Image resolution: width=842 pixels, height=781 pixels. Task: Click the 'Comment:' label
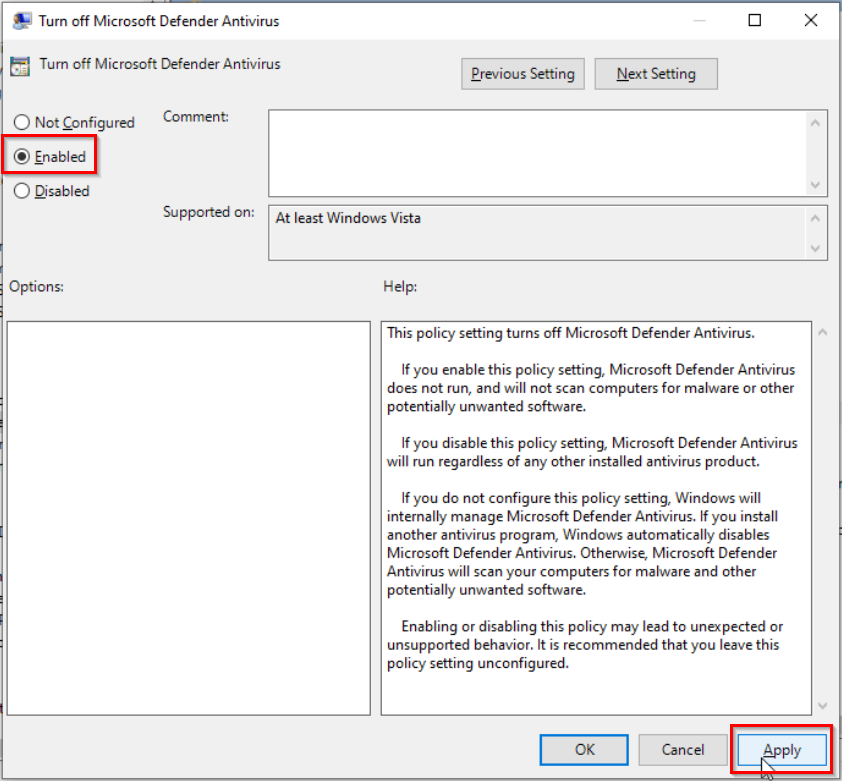point(196,117)
